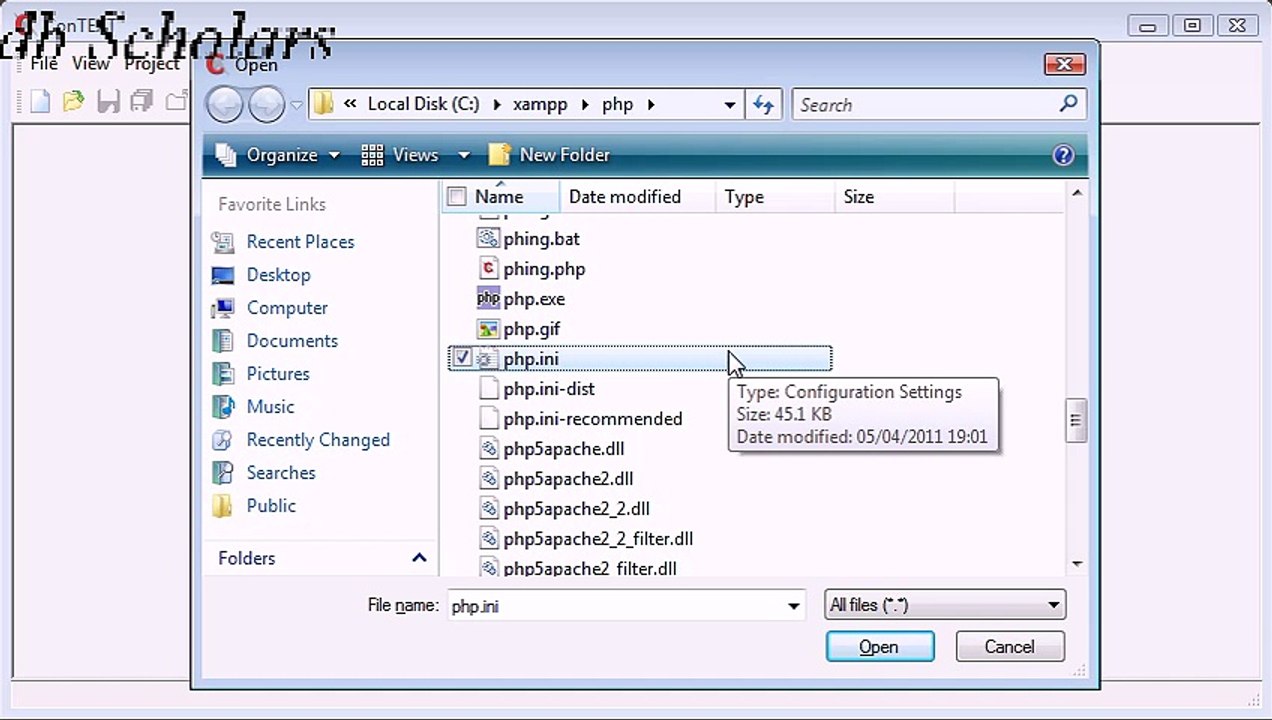Expand the Folders pane chevron
This screenshot has height=720, width=1272.
pyautogui.click(x=419, y=558)
